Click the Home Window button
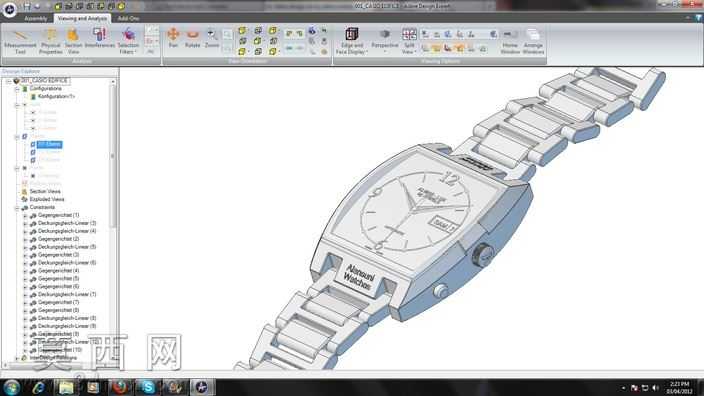The image size is (704, 396). tap(510, 41)
